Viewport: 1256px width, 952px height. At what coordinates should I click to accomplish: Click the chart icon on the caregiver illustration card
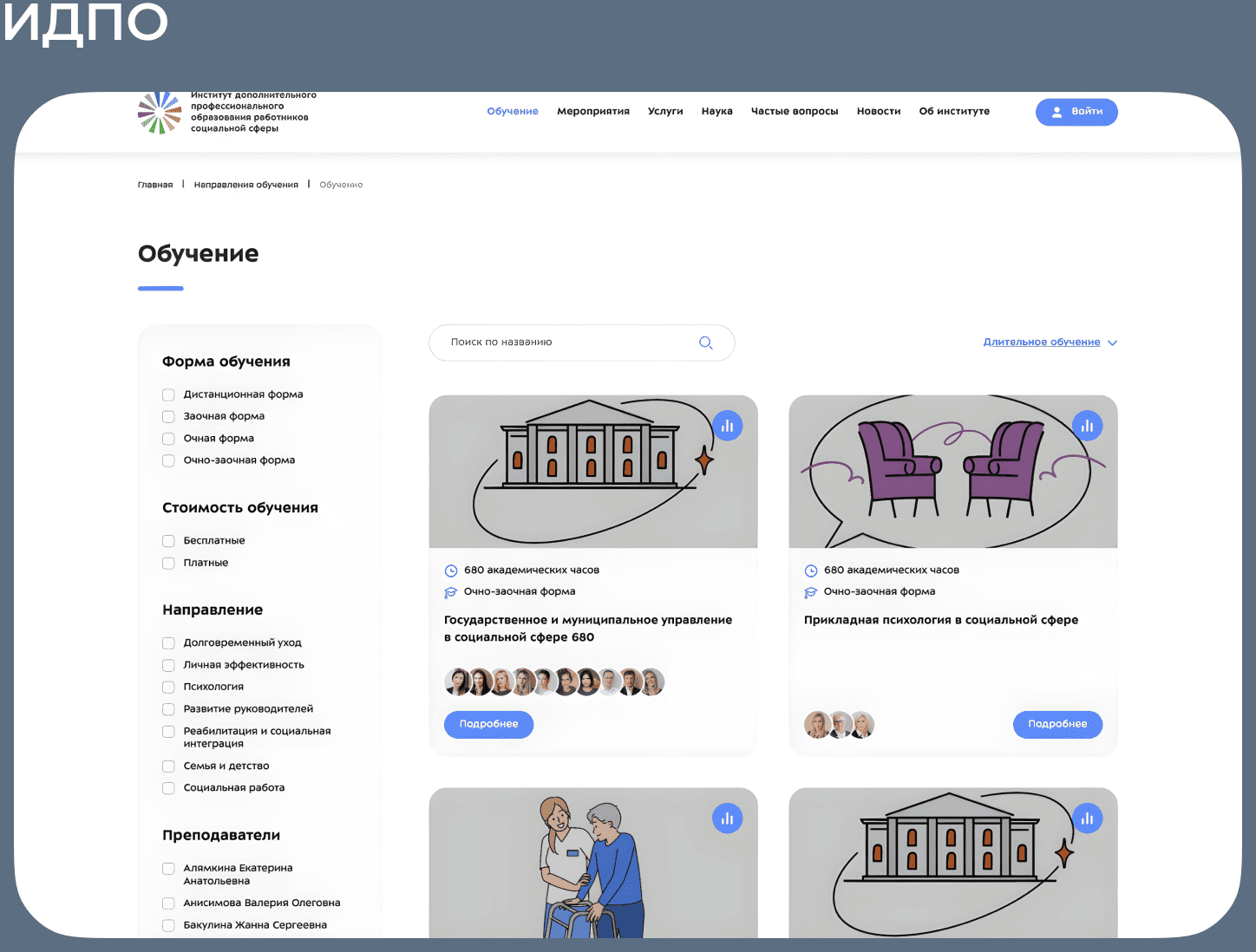click(x=728, y=818)
